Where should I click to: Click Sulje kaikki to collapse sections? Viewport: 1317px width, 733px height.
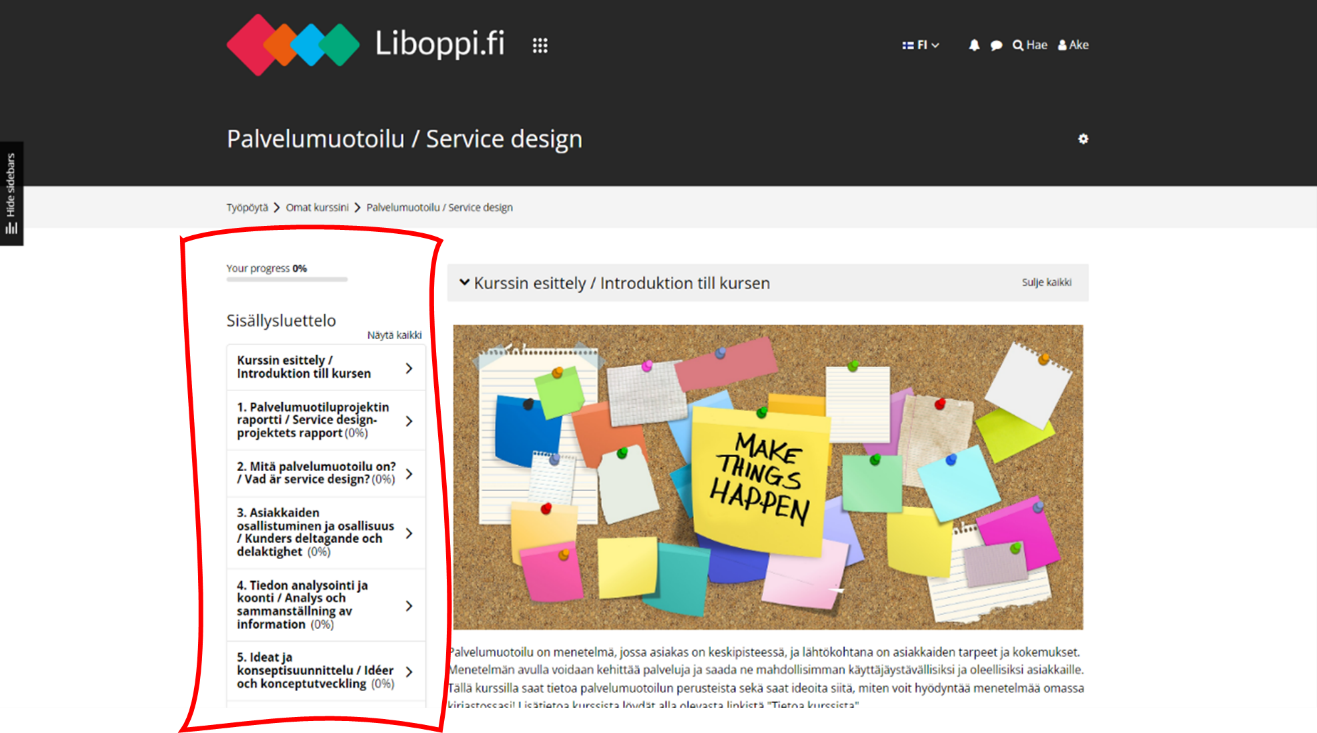1046,283
